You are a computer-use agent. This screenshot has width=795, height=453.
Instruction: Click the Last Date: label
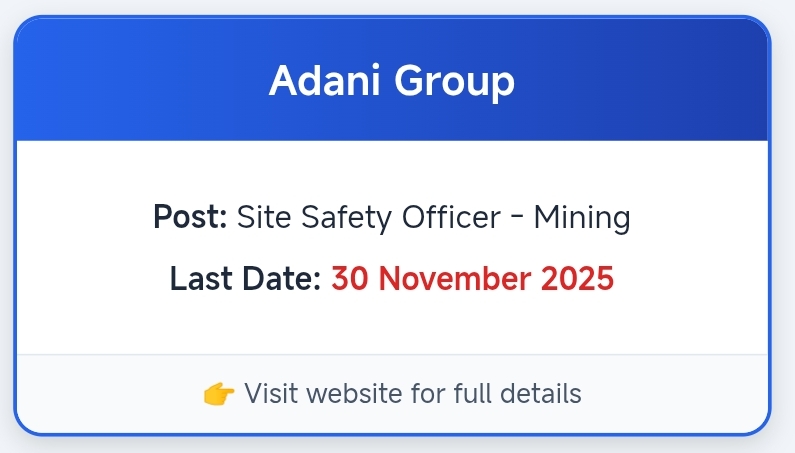tap(245, 278)
